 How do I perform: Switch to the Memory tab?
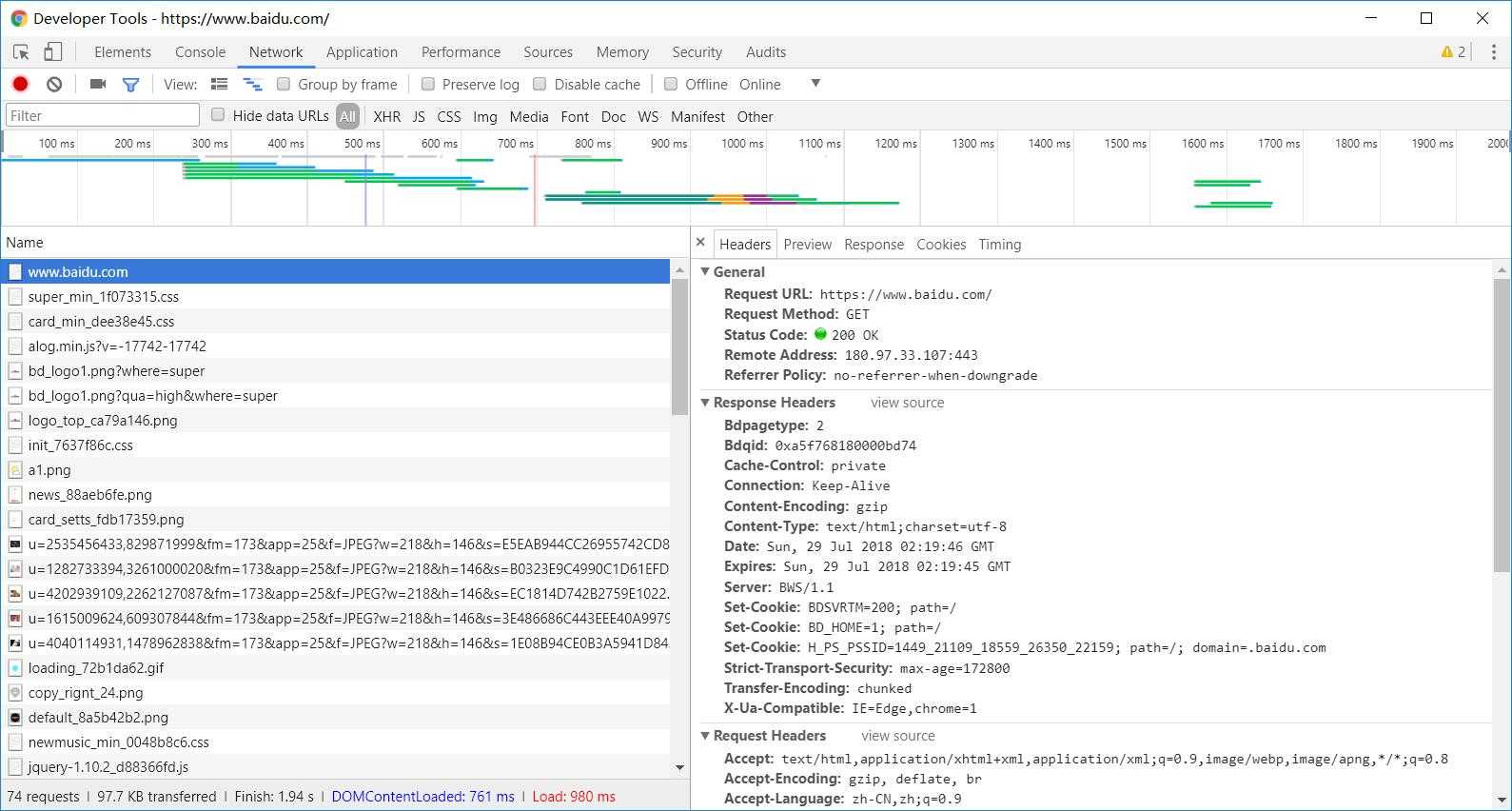tap(622, 52)
